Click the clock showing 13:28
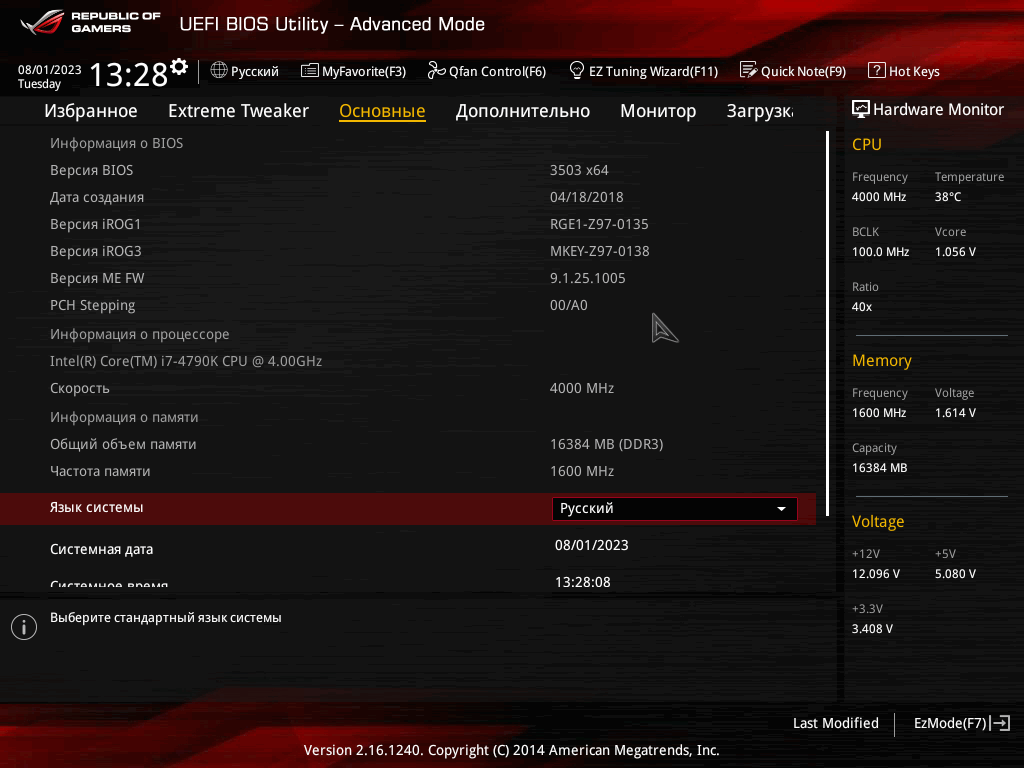 [x=129, y=74]
